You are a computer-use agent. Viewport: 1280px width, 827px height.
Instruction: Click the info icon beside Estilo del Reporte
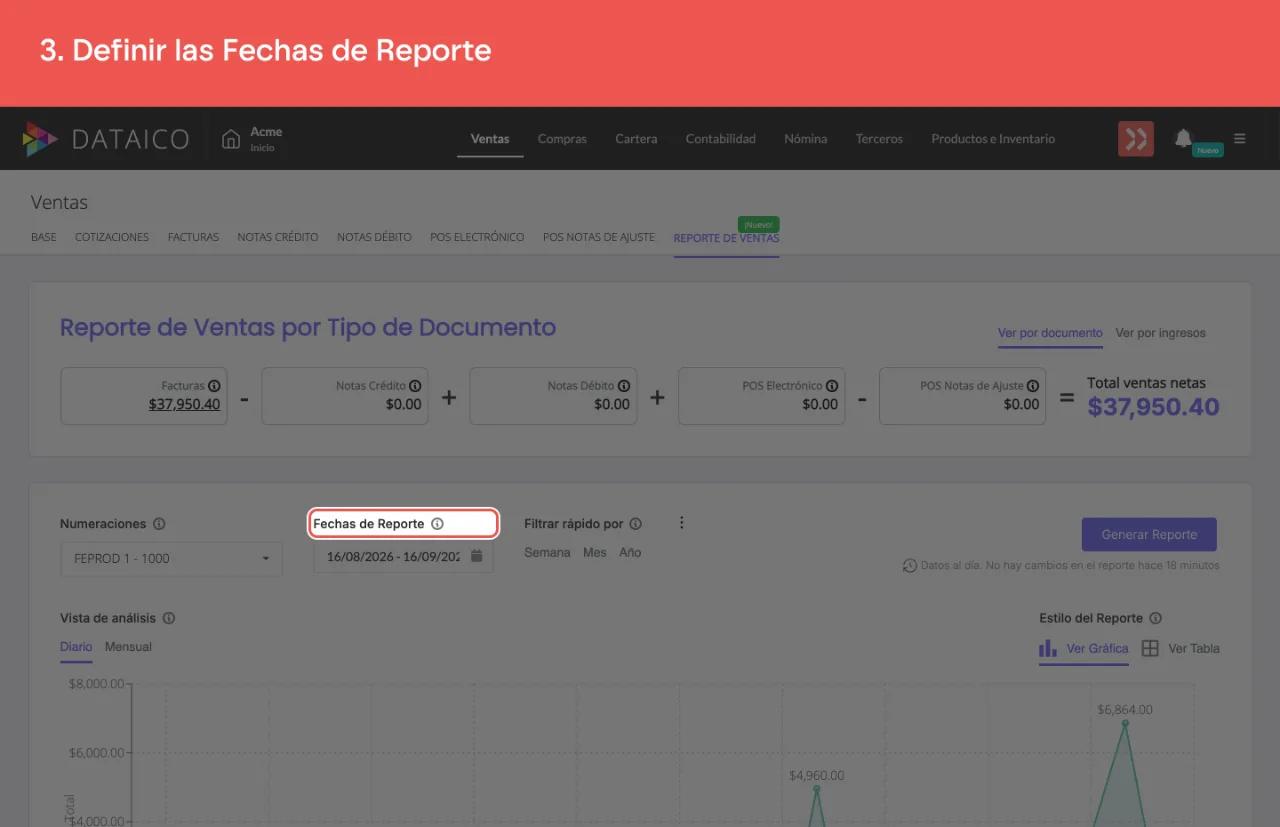pyautogui.click(x=1156, y=619)
